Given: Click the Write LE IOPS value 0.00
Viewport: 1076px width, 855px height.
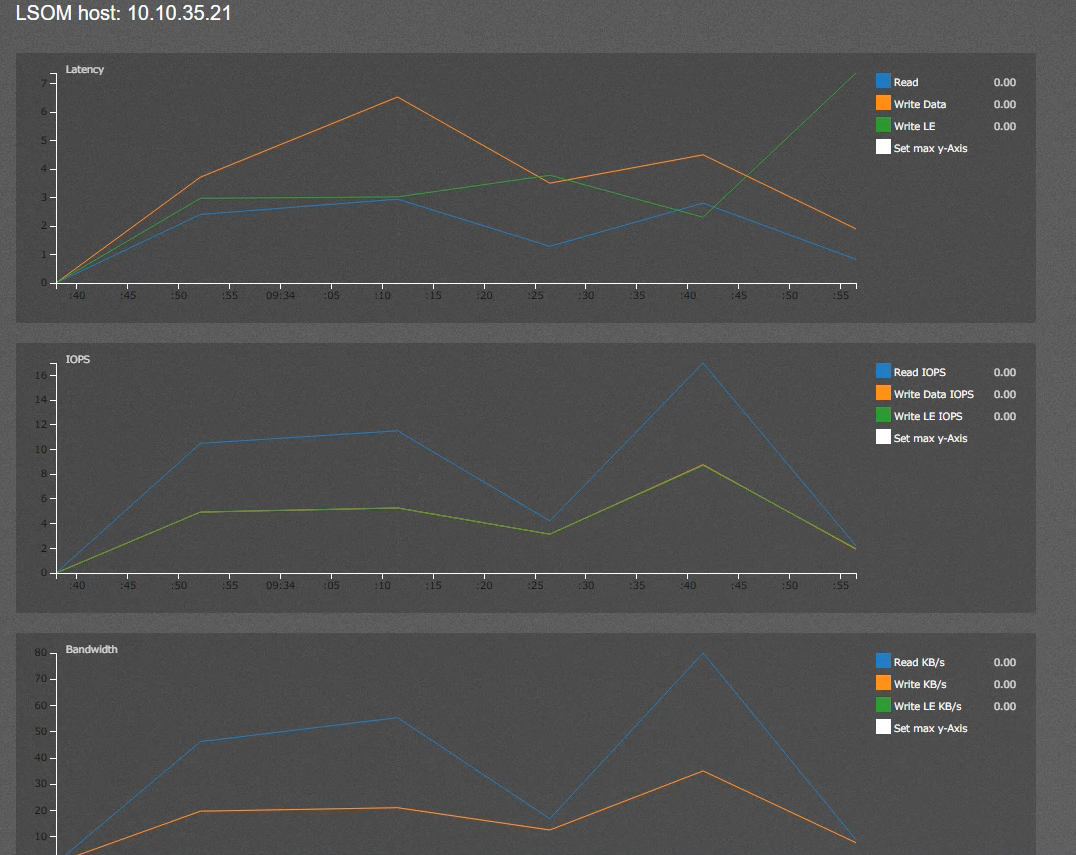Looking at the screenshot, I should click(x=1005, y=417).
